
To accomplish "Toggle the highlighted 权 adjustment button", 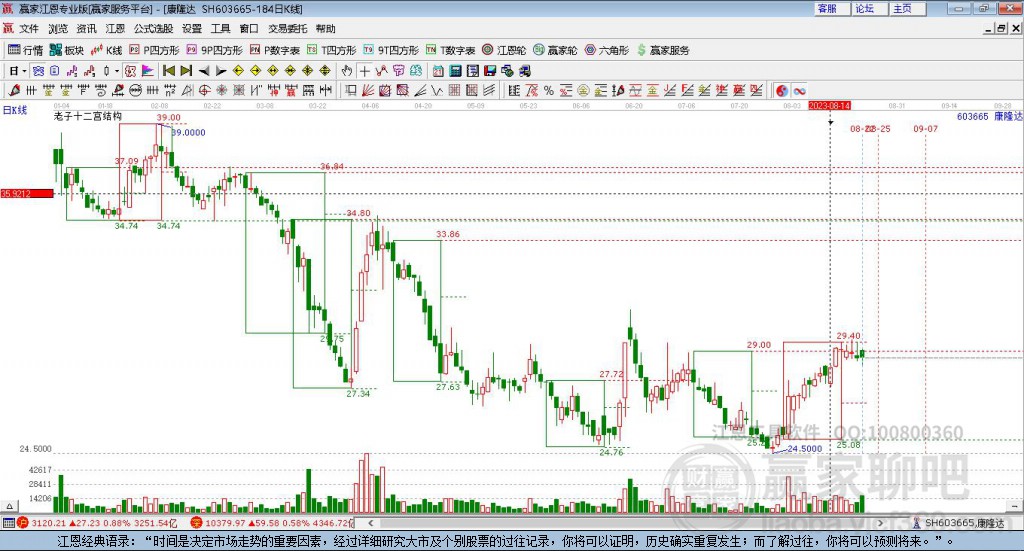I will click(x=130, y=71).
